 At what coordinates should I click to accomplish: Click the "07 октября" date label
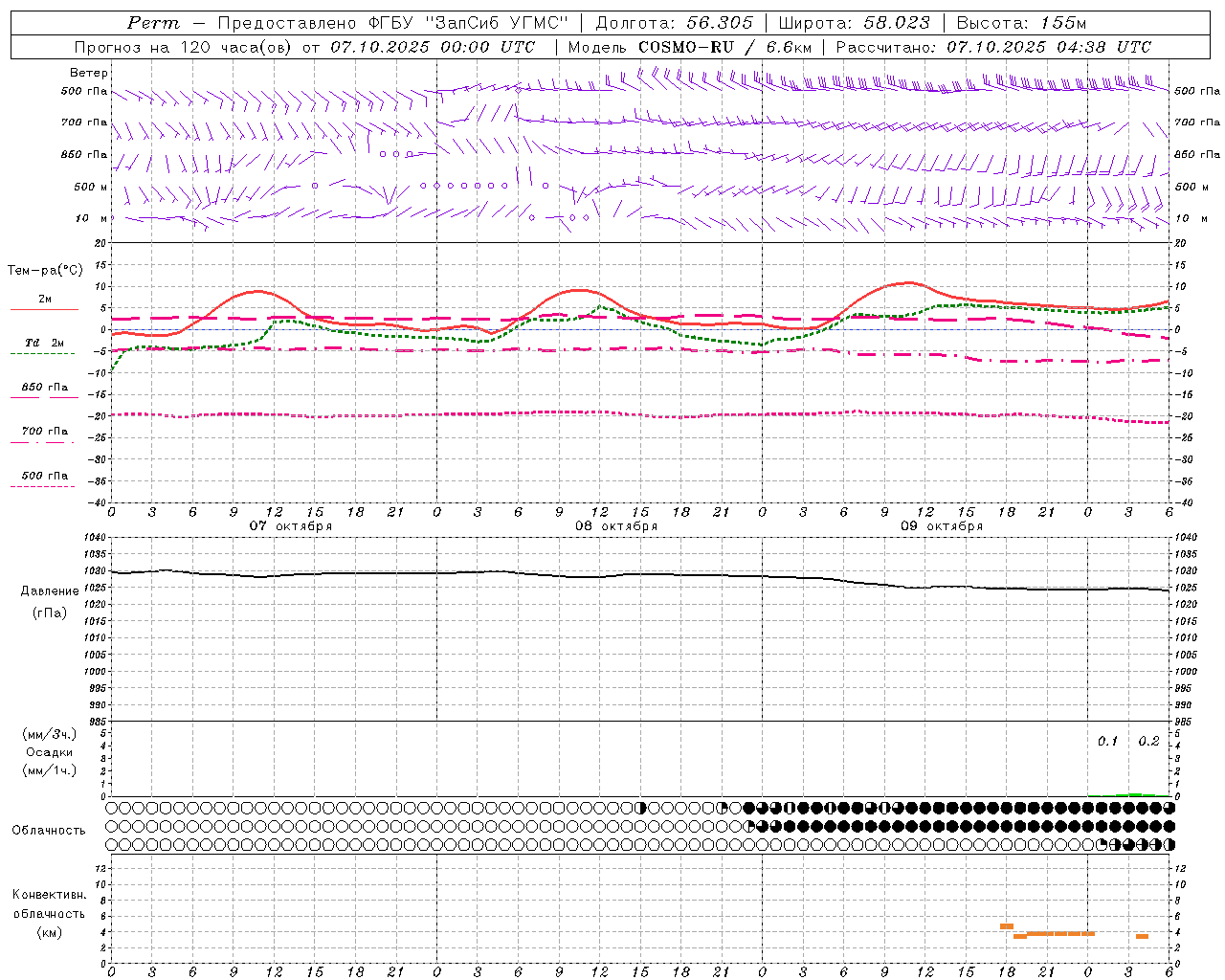point(291,526)
